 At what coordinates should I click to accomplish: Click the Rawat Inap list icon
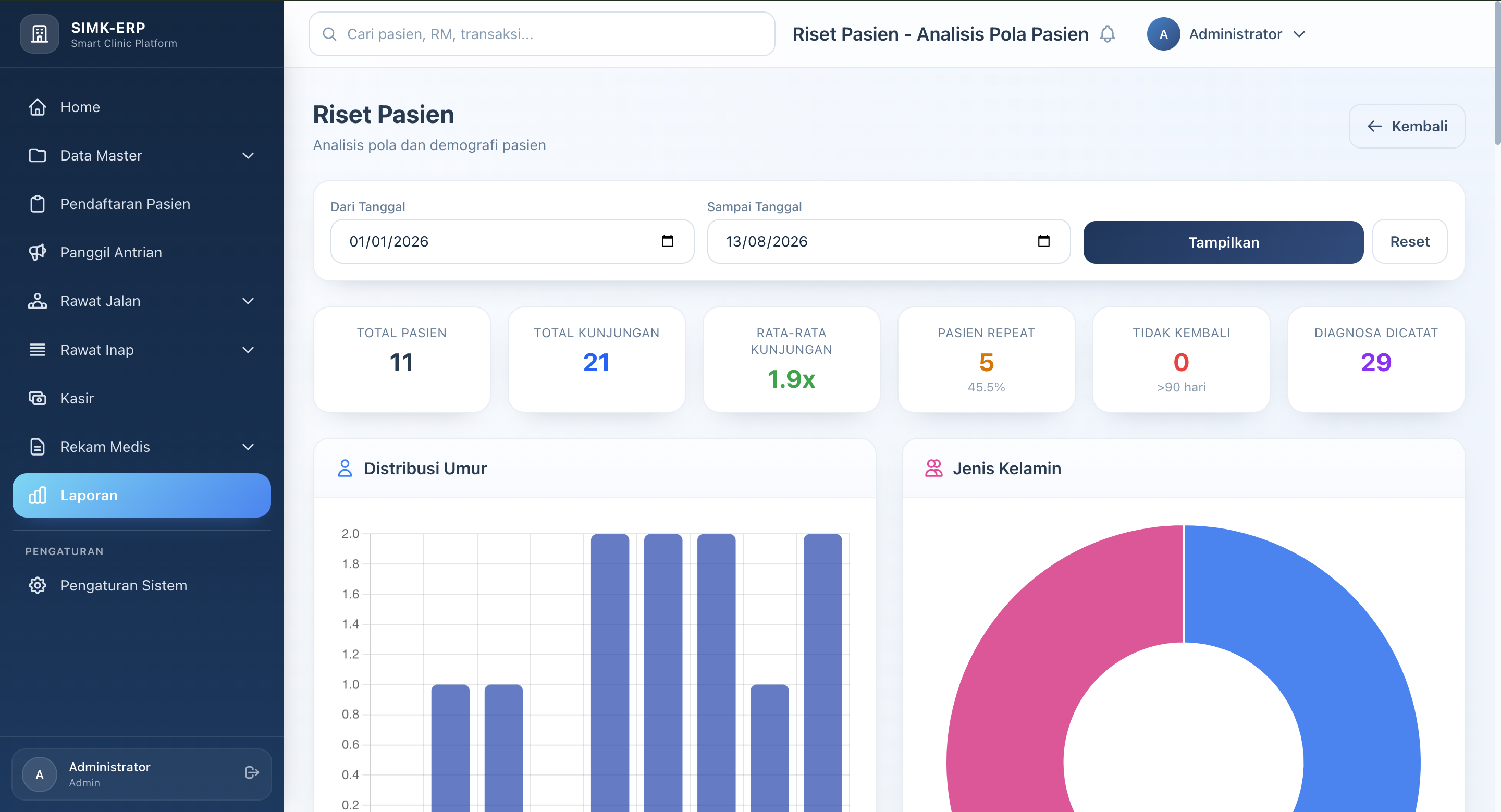point(38,350)
